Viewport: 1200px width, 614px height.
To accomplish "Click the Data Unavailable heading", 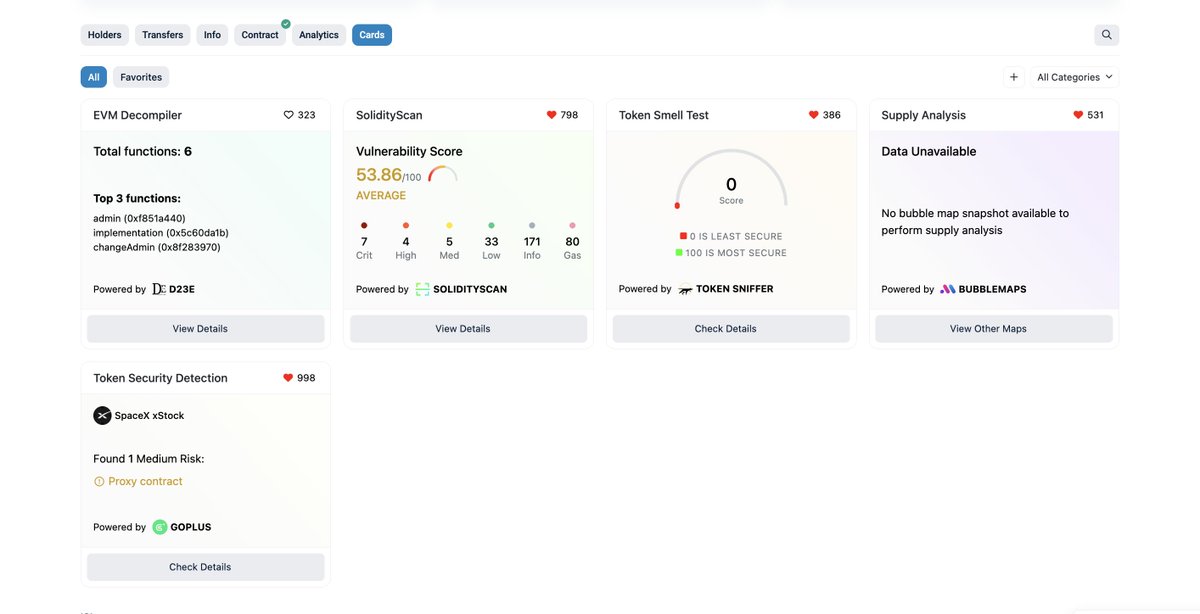I will pyautogui.click(x=929, y=152).
